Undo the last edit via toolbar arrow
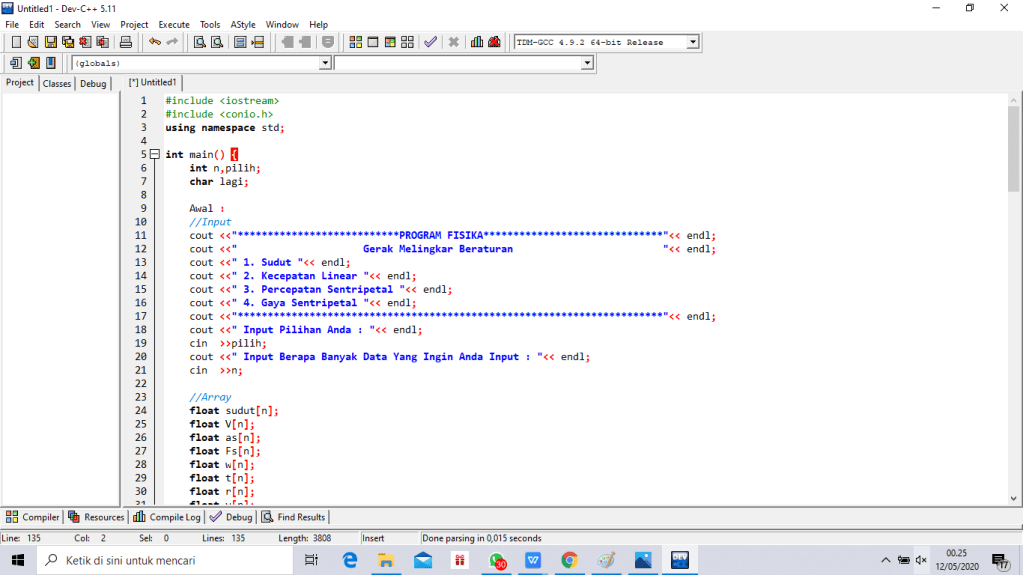The width and height of the screenshot is (1023, 575). (x=155, y=42)
